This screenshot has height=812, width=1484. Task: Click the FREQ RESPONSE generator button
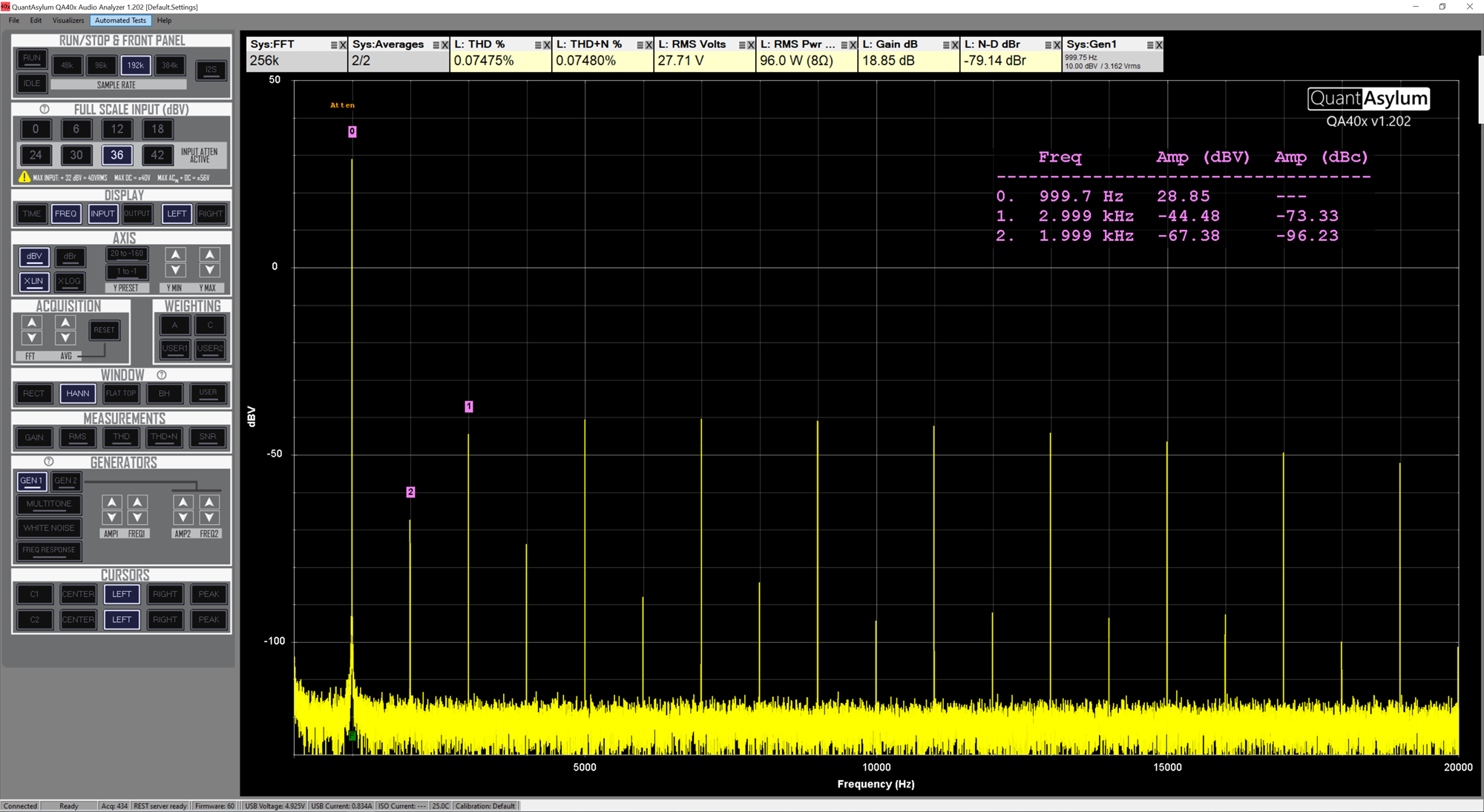click(x=49, y=550)
